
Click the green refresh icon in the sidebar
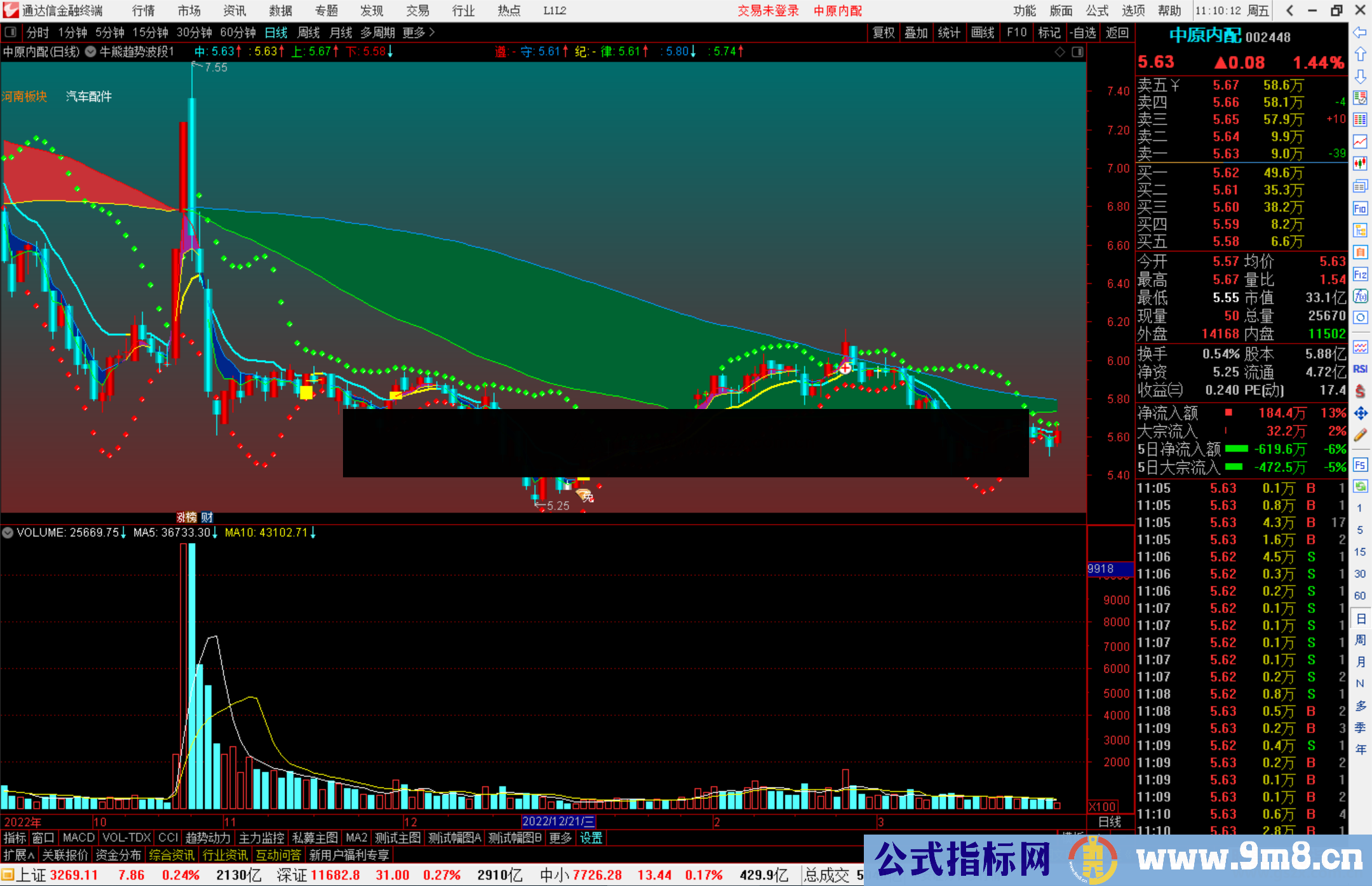point(1360,487)
